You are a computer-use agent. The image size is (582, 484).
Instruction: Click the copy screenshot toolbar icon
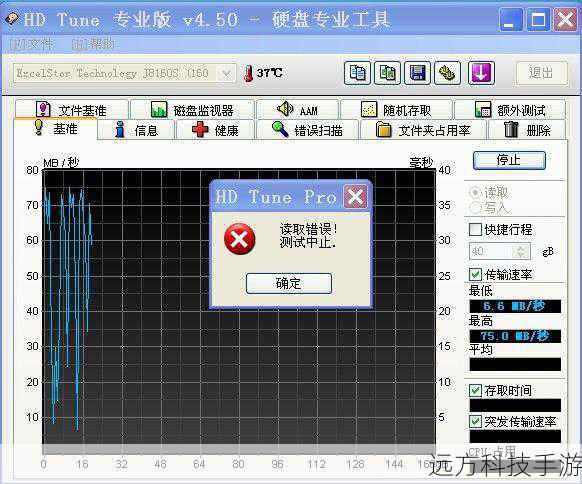[387, 73]
